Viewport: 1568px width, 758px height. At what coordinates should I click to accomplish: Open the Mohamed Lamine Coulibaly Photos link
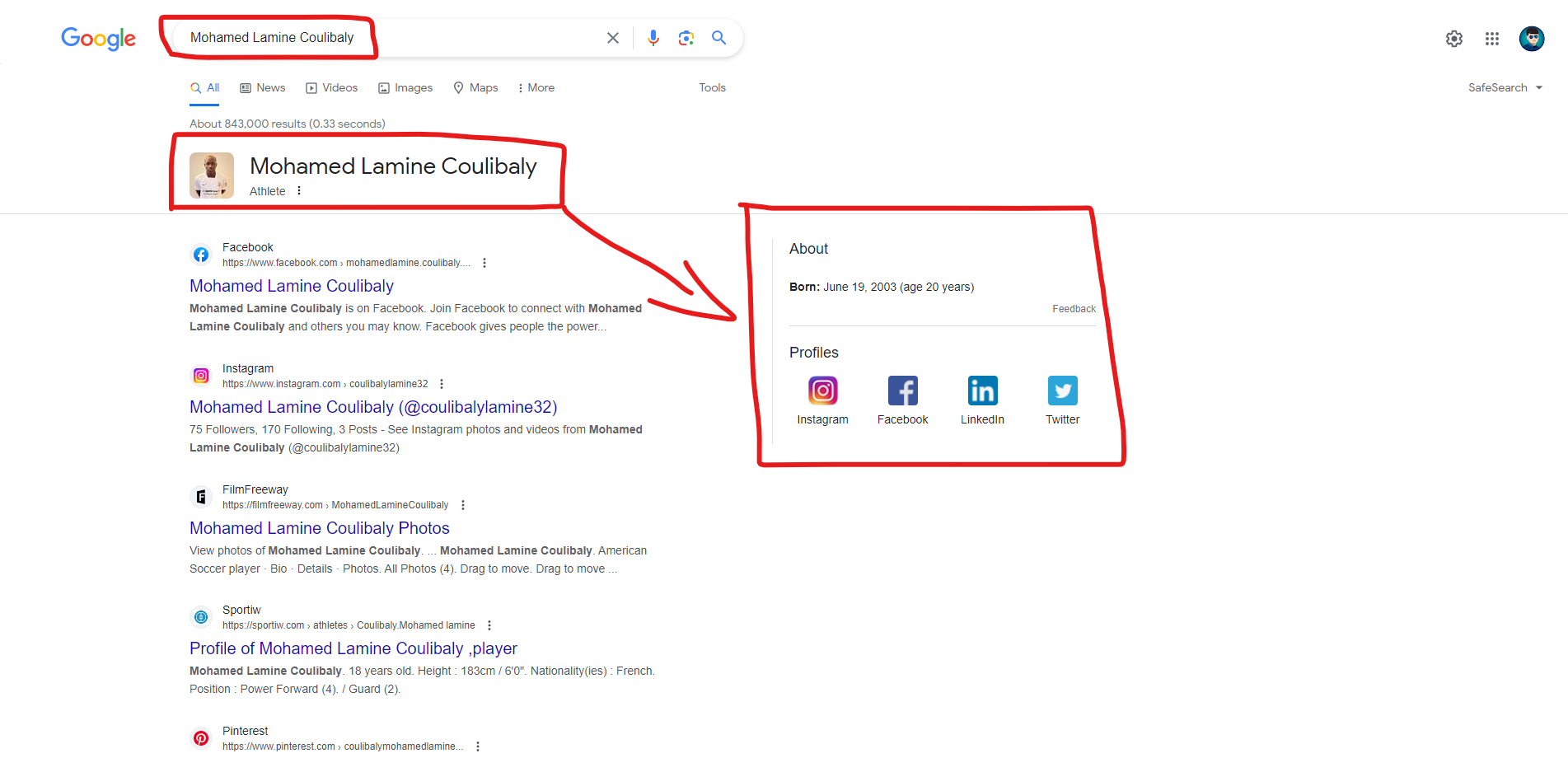(x=320, y=528)
